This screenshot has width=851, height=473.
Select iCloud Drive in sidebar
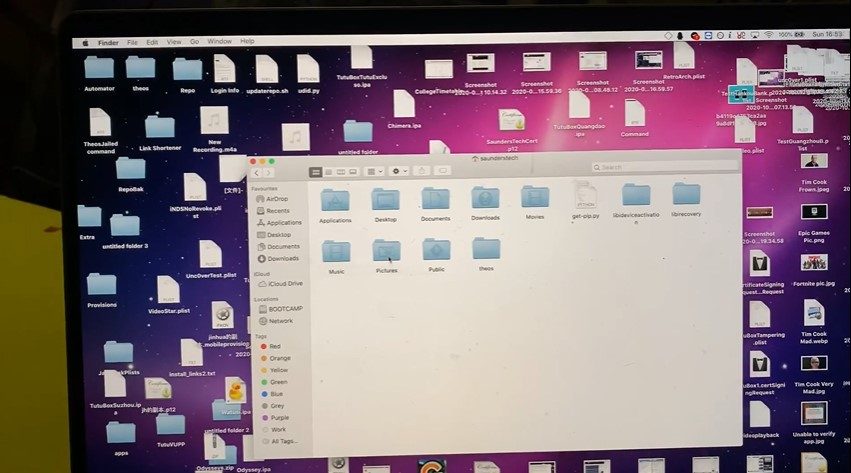(x=281, y=284)
